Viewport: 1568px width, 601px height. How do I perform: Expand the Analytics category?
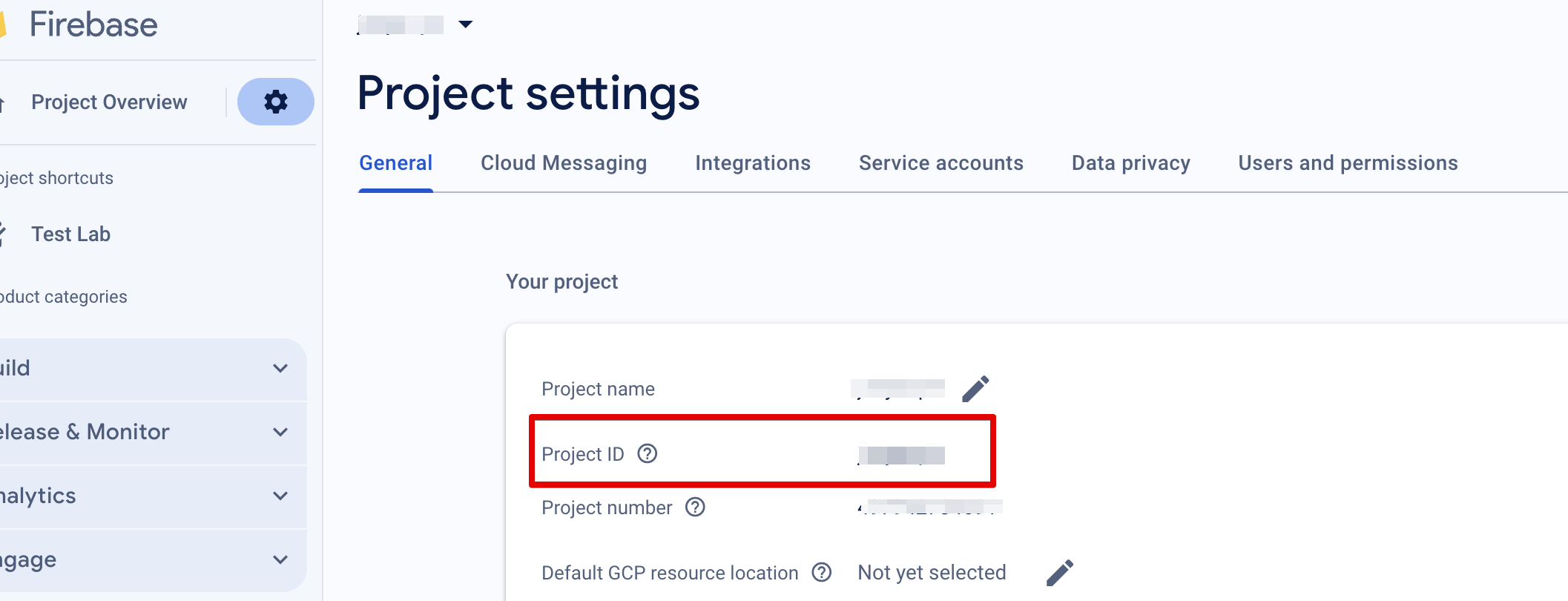280,496
